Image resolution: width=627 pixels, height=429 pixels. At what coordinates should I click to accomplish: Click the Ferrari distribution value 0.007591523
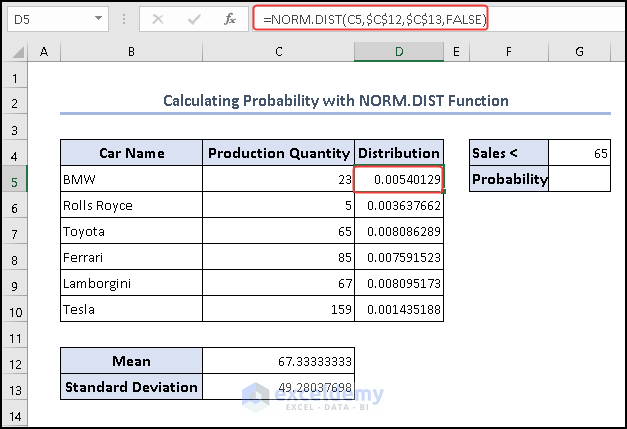pyautogui.click(x=399, y=257)
